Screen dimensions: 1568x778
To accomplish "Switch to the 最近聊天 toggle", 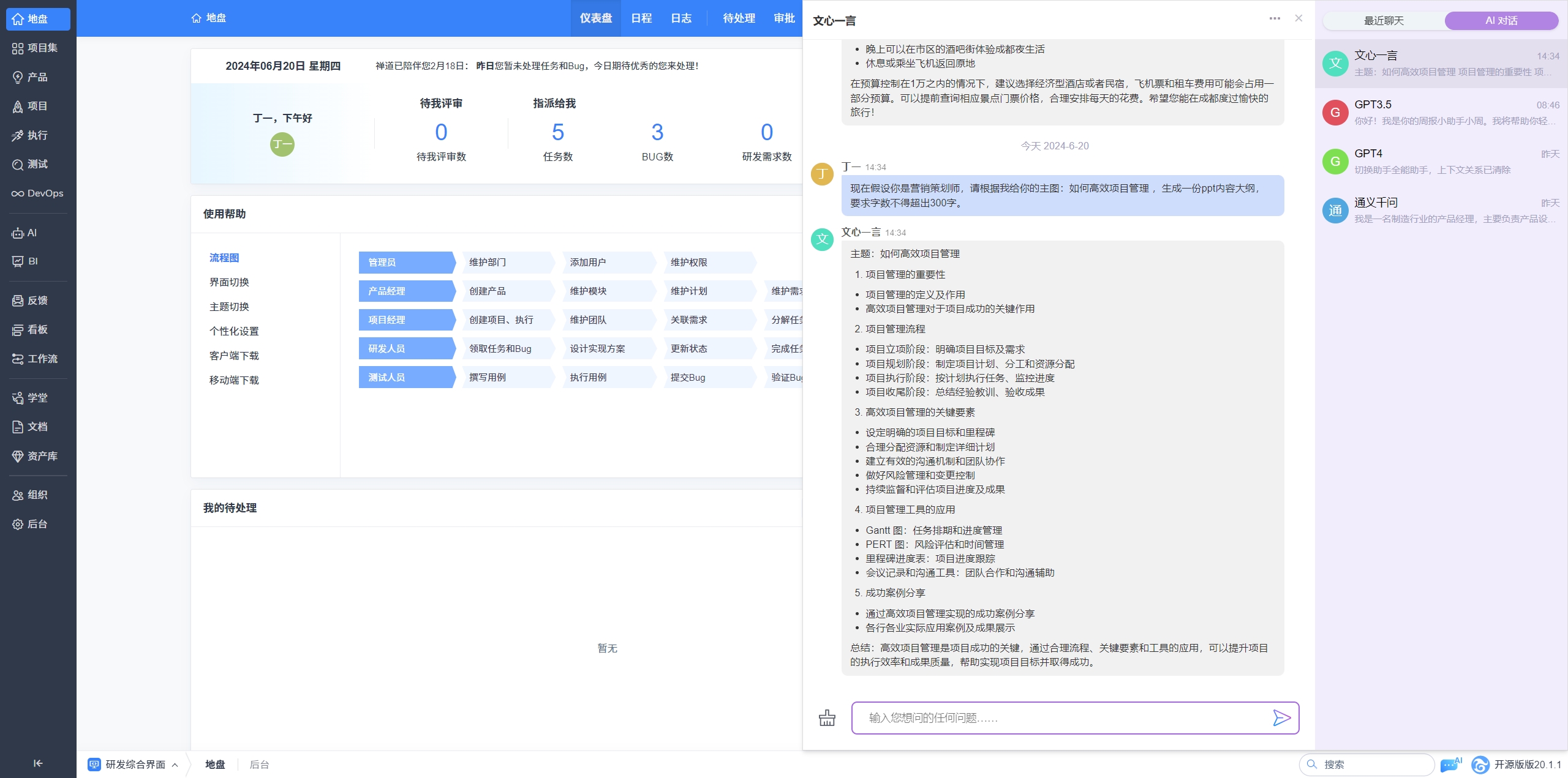I will [1384, 21].
